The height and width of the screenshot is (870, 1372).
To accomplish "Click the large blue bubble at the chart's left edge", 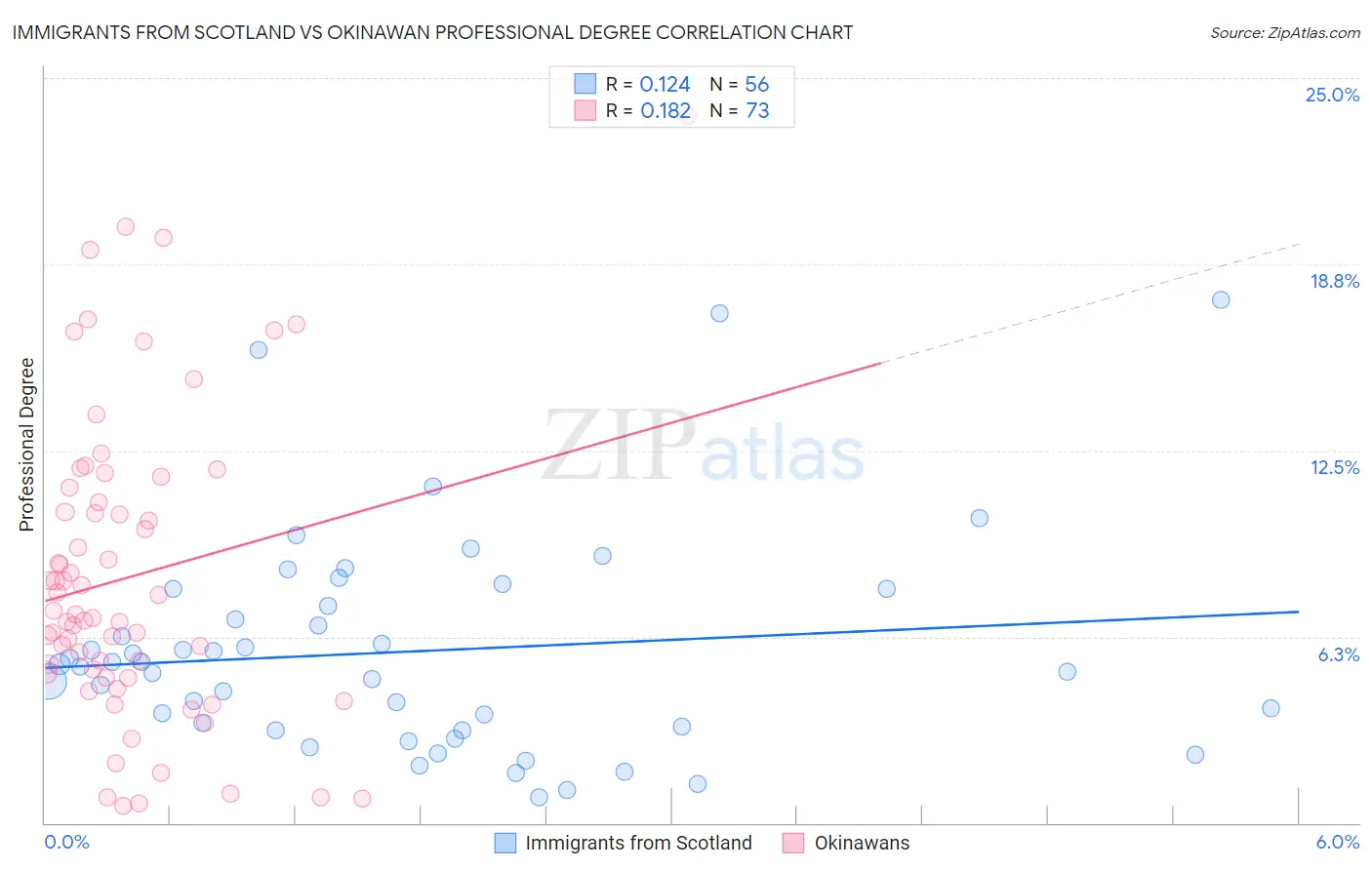I will (48, 681).
